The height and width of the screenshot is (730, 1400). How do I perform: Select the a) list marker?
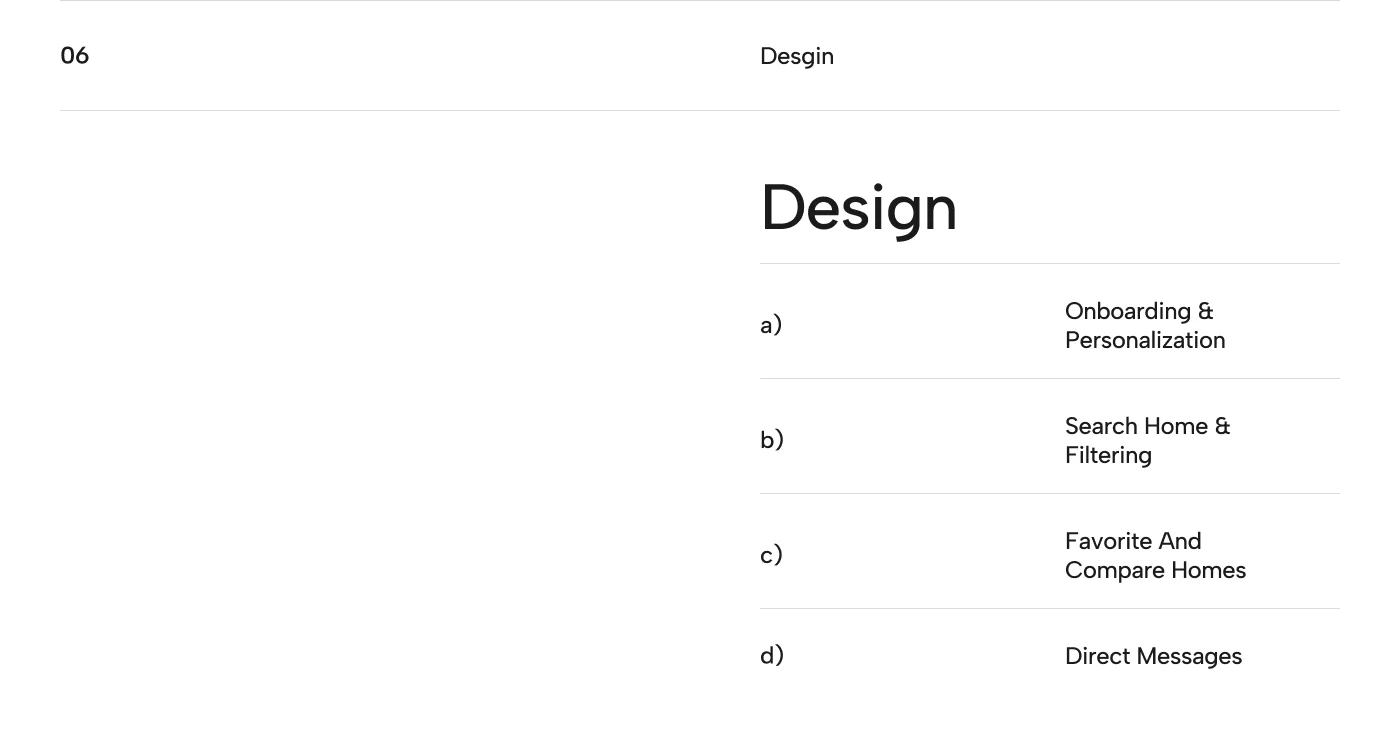click(x=771, y=325)
